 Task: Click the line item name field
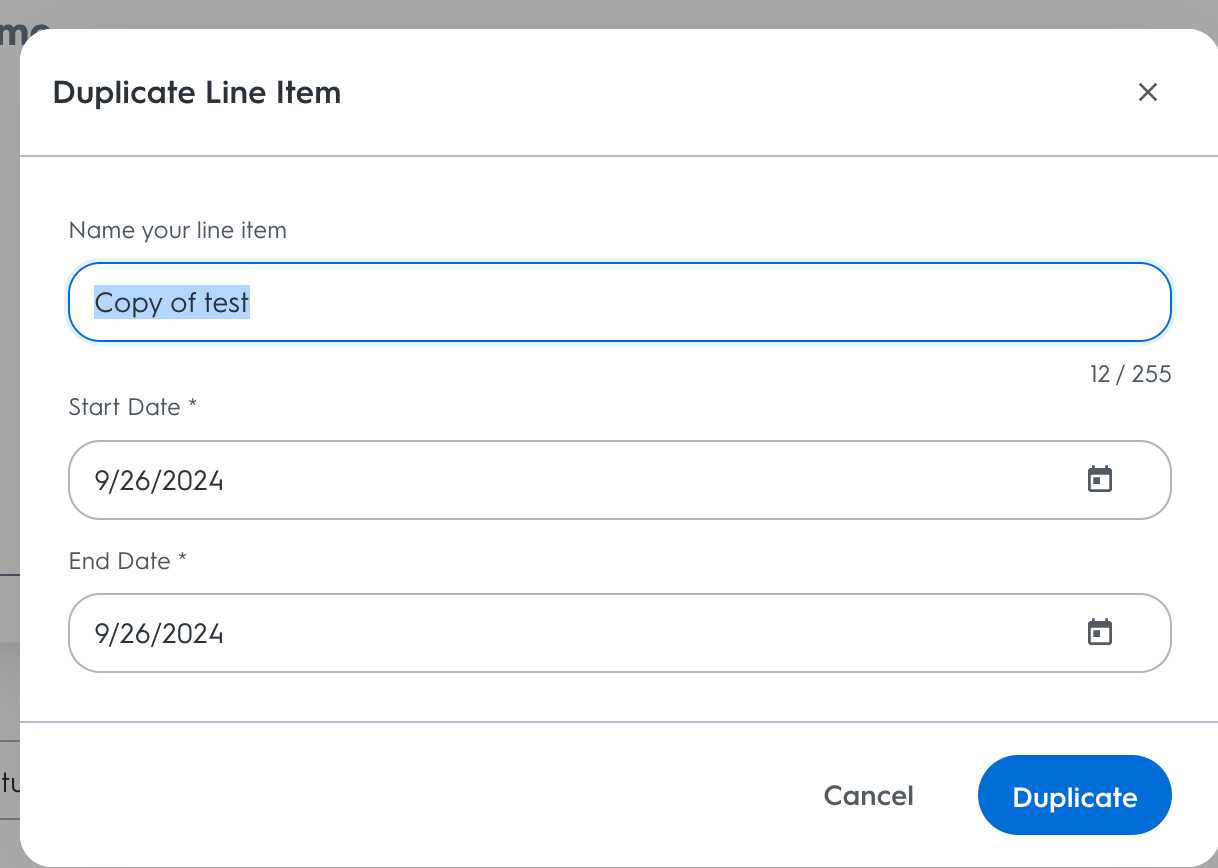(x=618, y=302)
